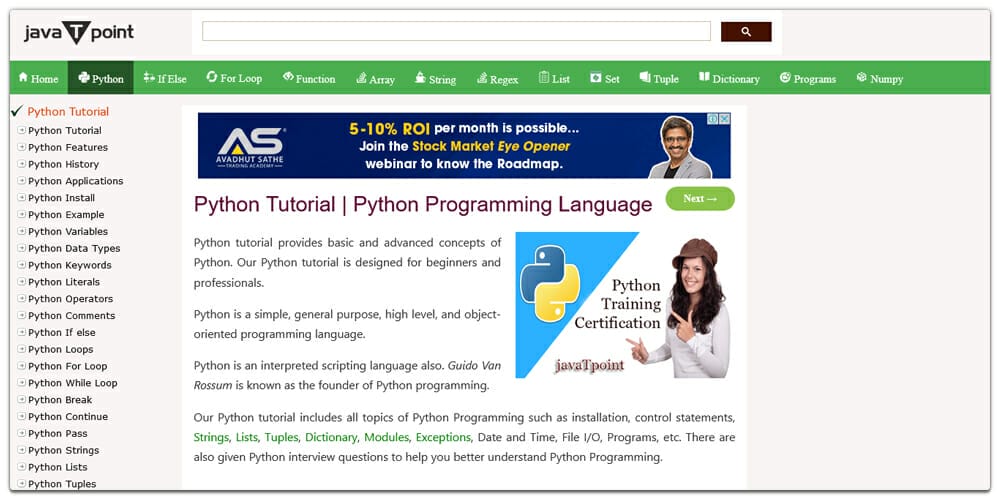The width and height of the screenshot is (1000, 500).
Task: Click the Function icon in navbar
Action: tap(288, 77)
